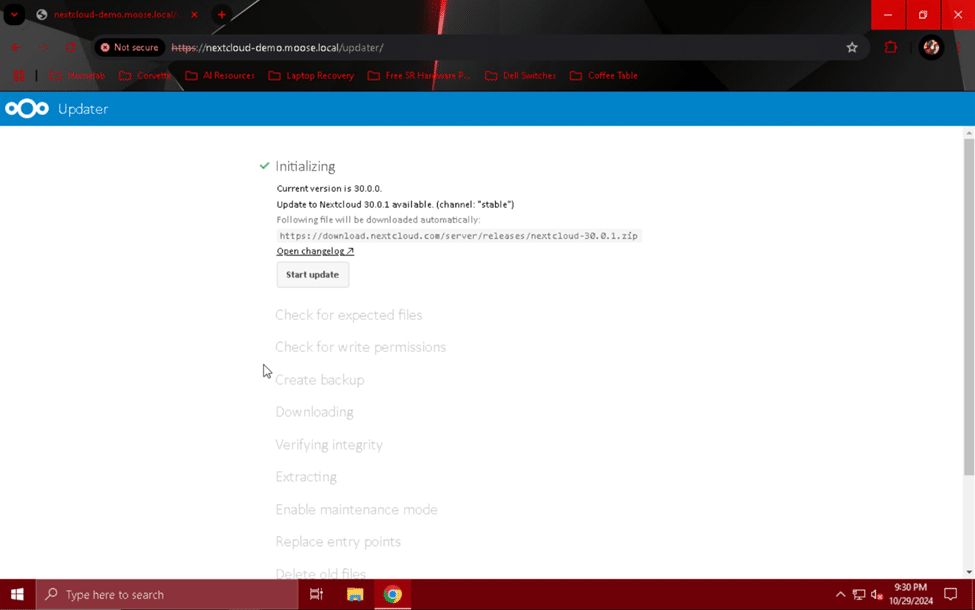Open the Corvette bookmark folder
Screen dimensions: 975x610
tap(146, 75)
